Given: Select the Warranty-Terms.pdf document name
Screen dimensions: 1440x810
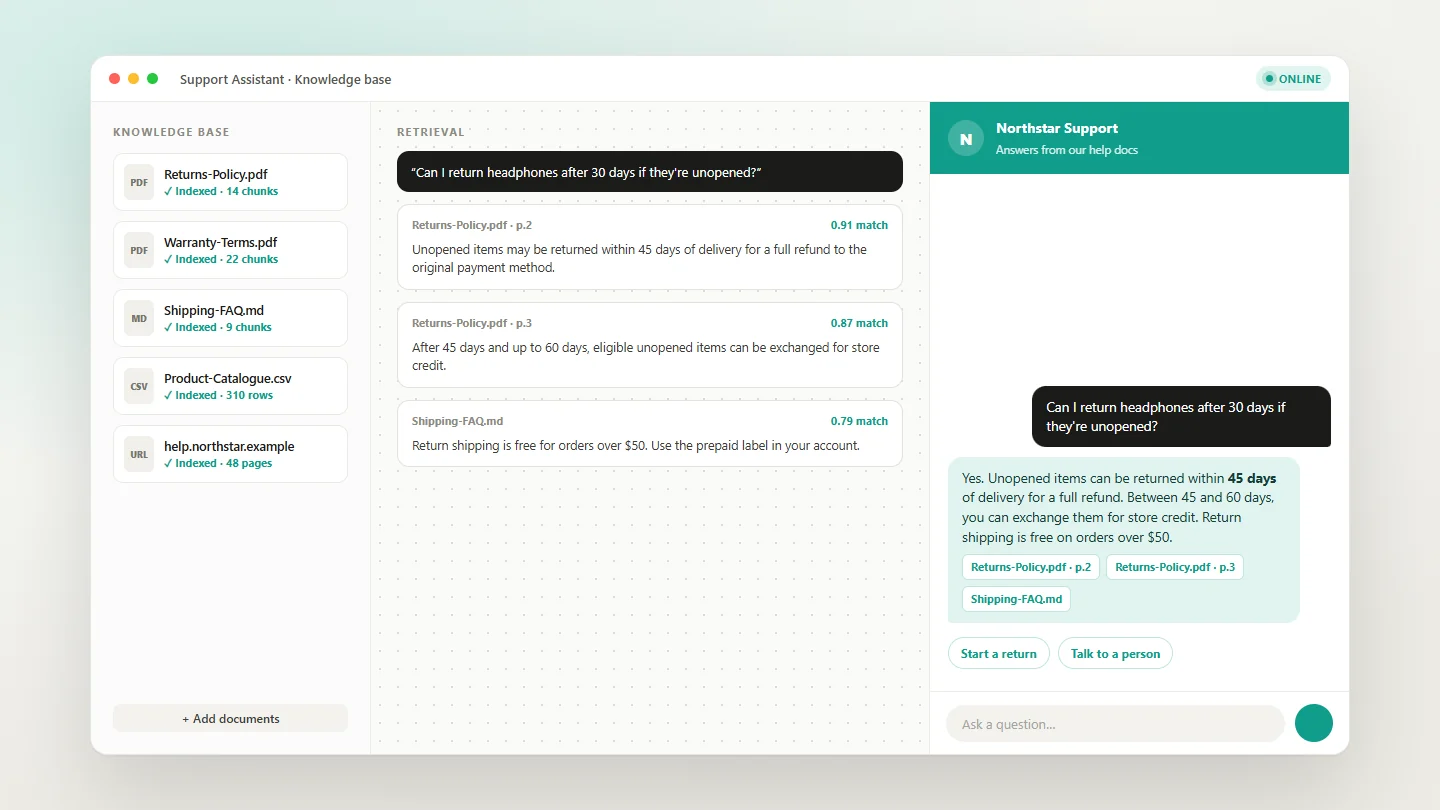Looking at the screenshot, I should coord(221,243).
